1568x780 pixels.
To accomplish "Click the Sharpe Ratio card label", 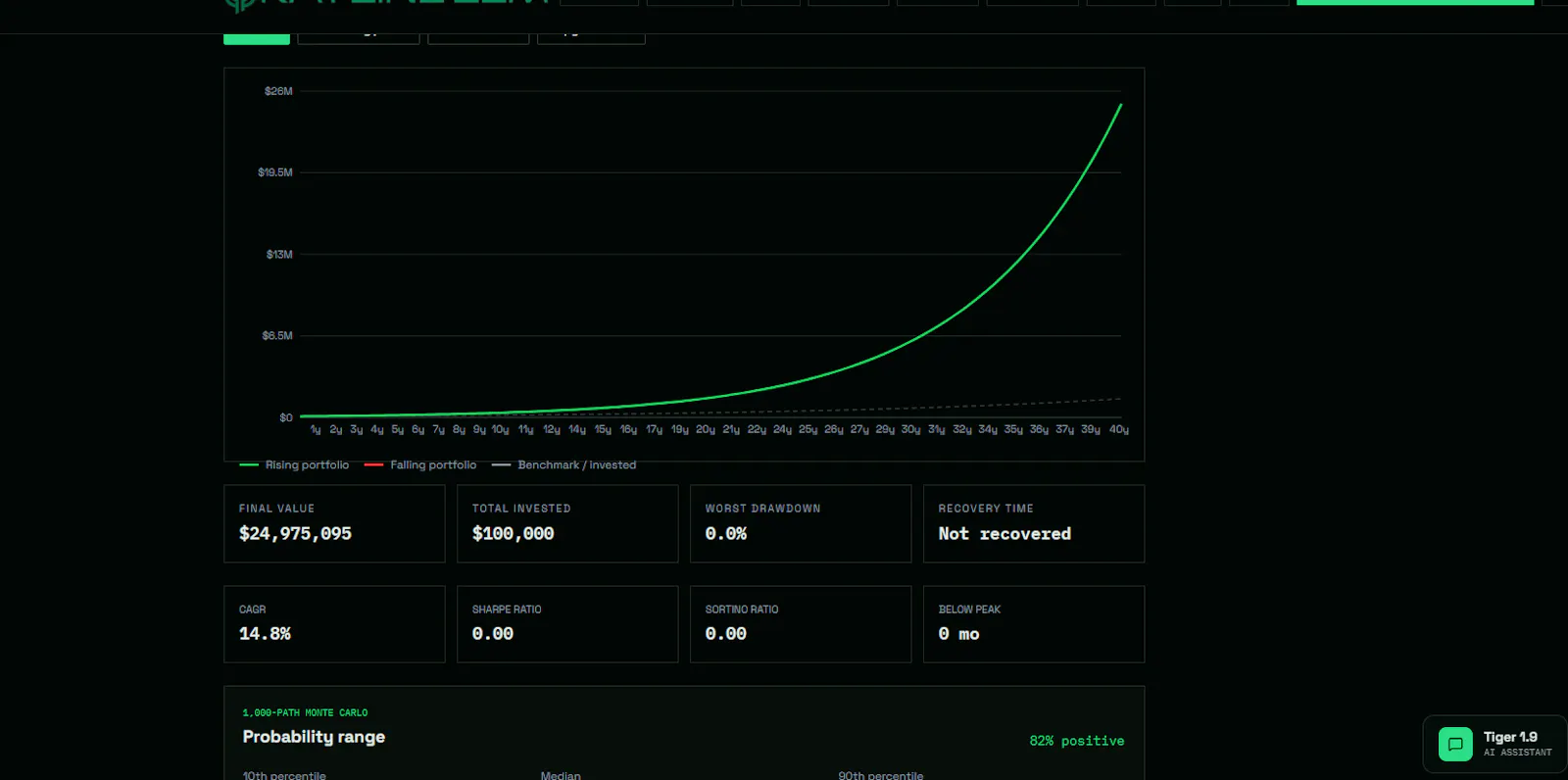I will [507, 609].
